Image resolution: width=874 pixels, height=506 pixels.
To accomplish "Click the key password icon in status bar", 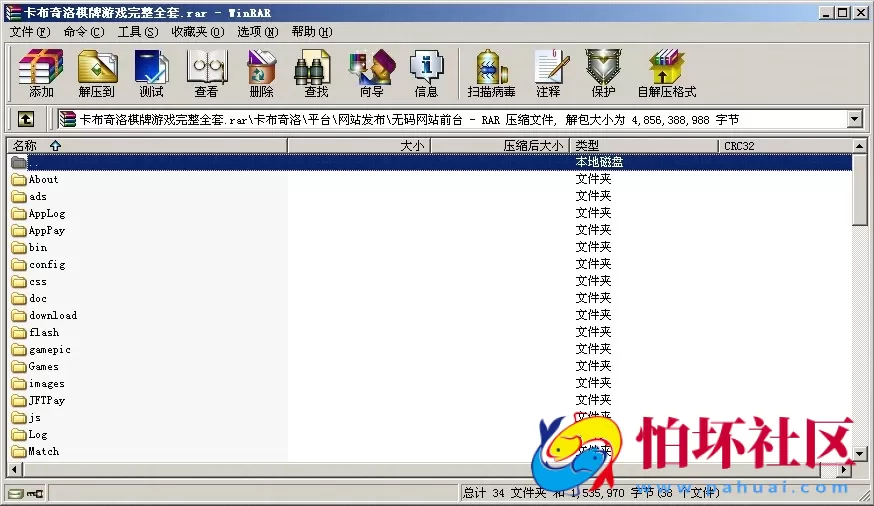I will click(x=35, y=493).
